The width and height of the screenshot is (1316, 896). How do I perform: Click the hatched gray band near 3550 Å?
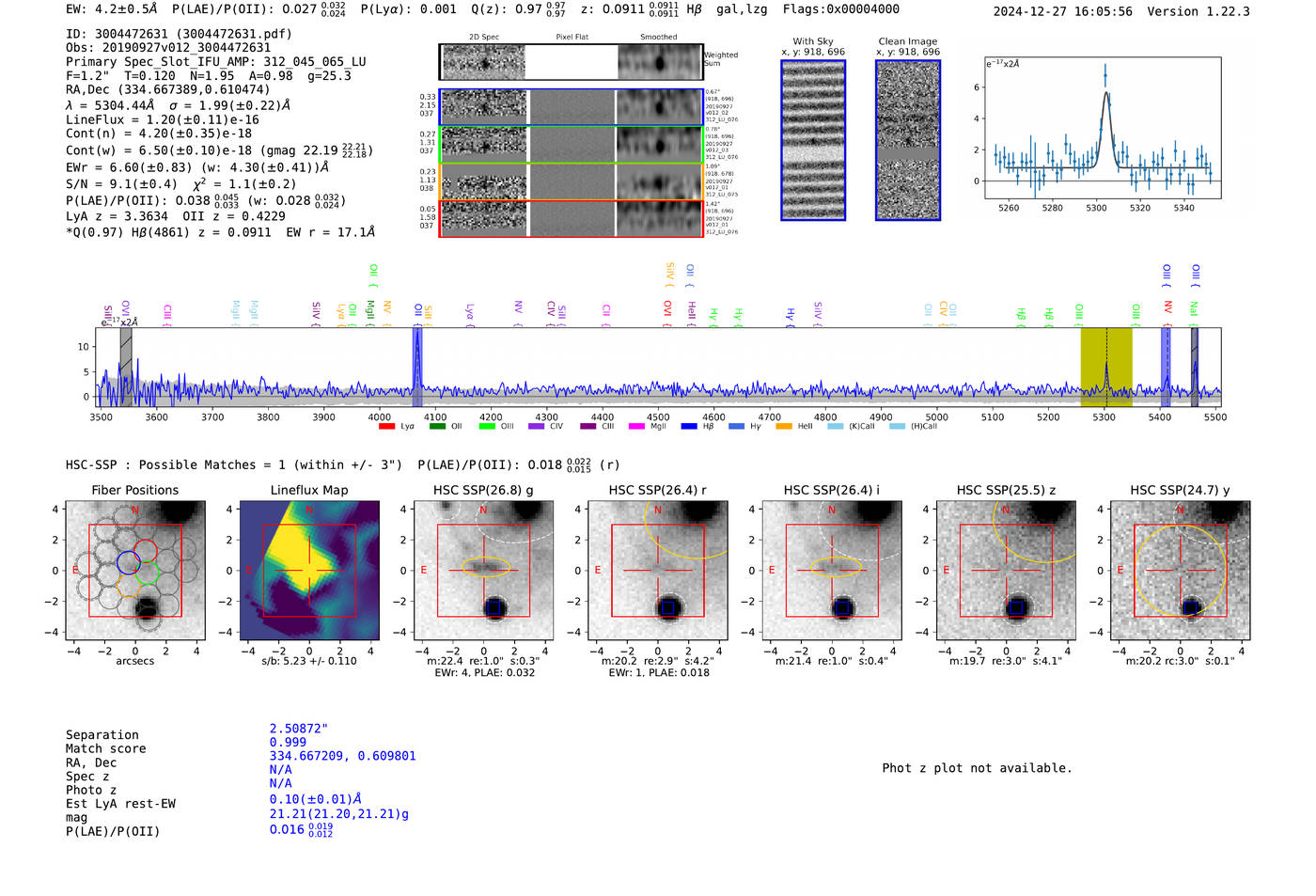point(126,368)
